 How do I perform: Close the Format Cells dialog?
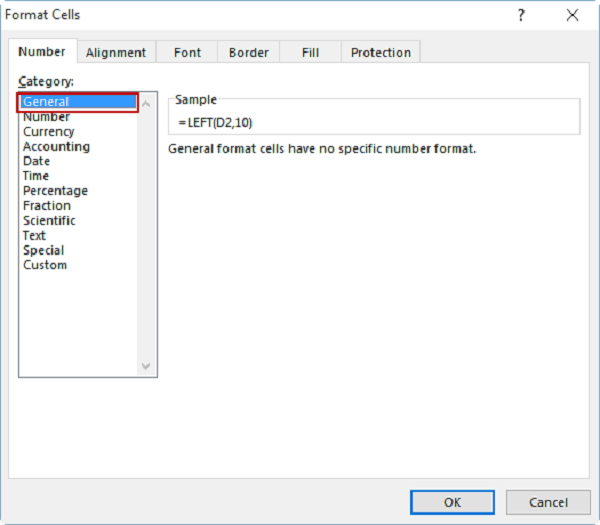coord(572,15)
